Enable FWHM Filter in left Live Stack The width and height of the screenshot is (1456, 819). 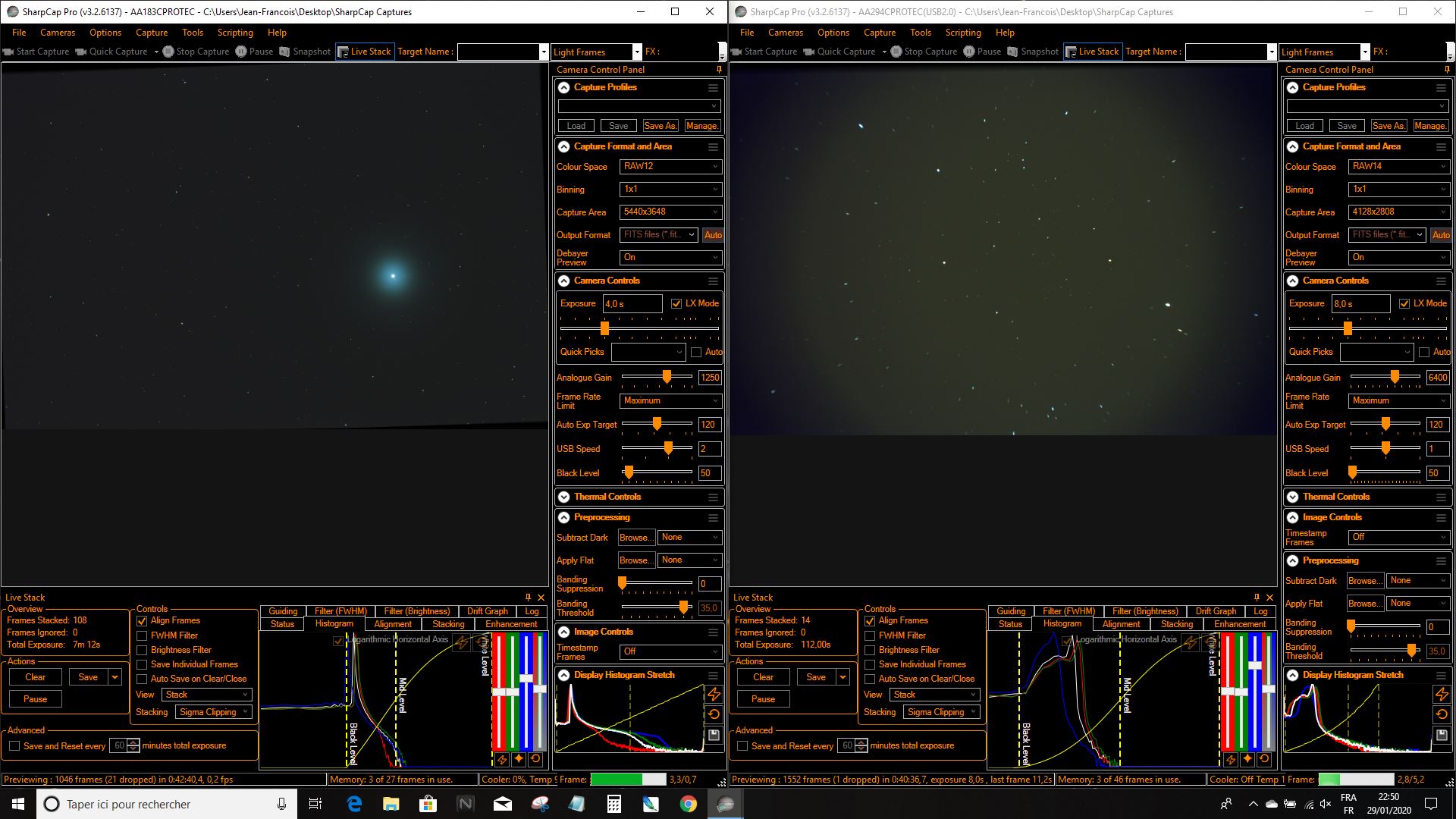pos(142,635)
